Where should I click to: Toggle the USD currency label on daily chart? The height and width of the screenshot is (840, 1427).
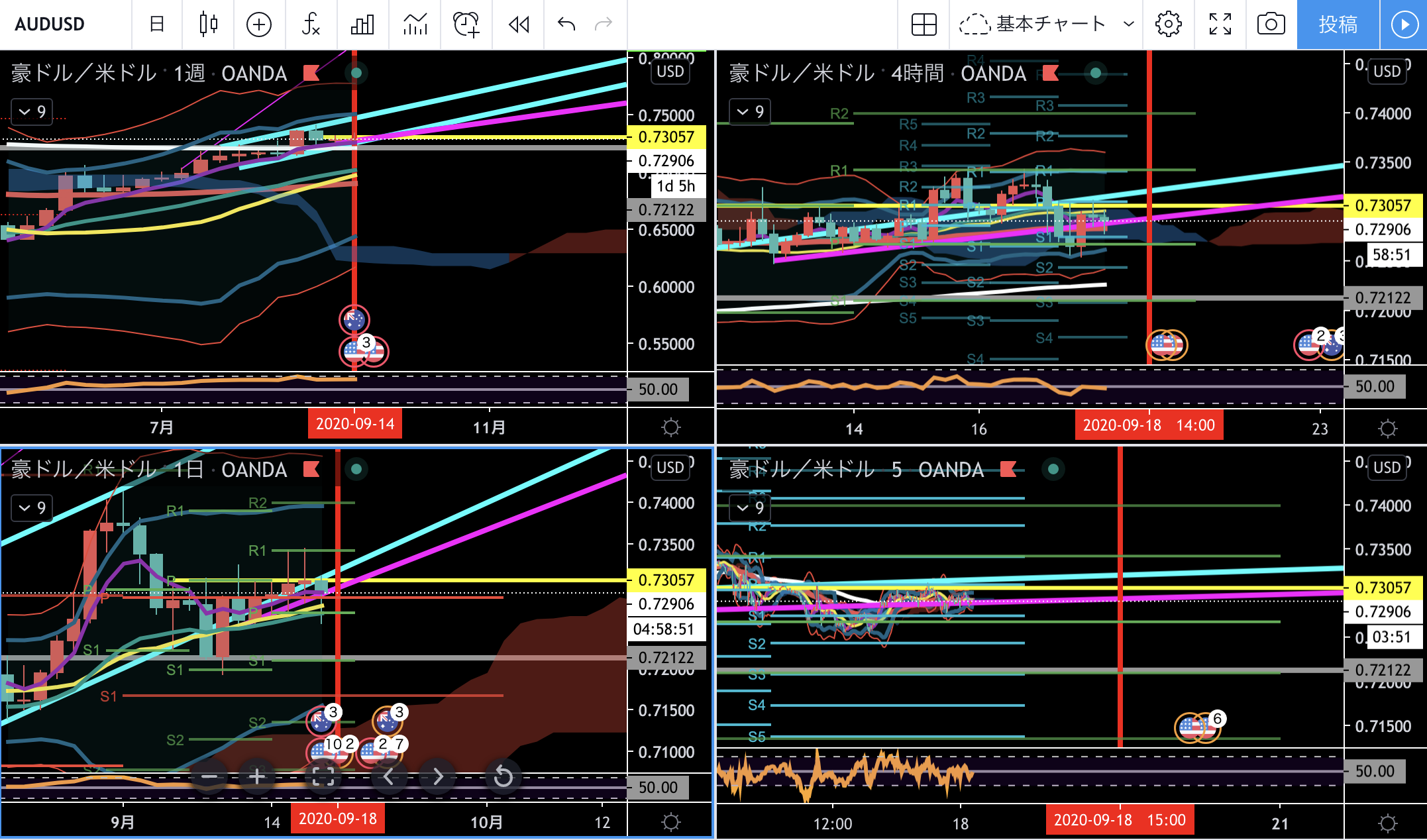(670, 468)
